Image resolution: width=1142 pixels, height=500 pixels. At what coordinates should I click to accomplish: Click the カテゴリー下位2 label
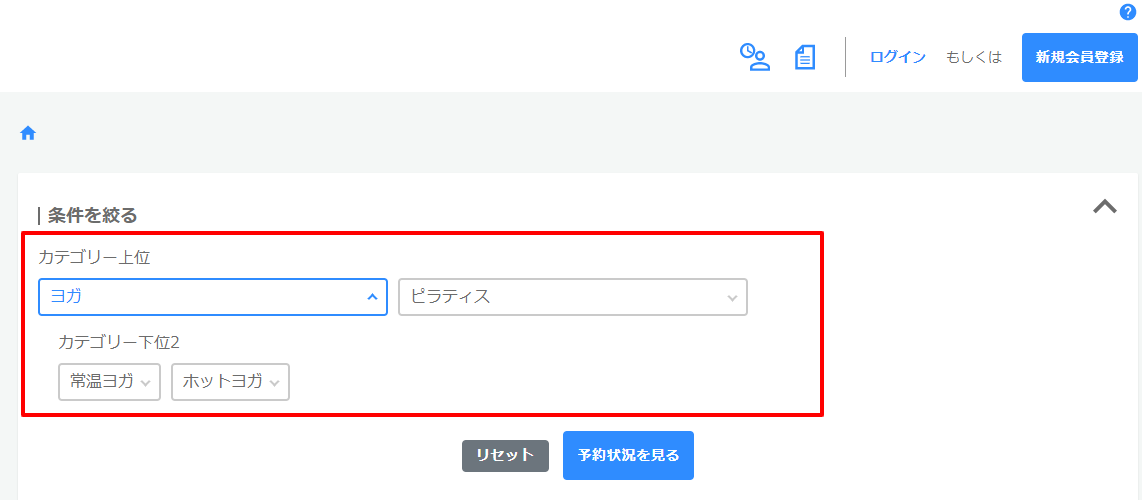[x=118, y=342]
